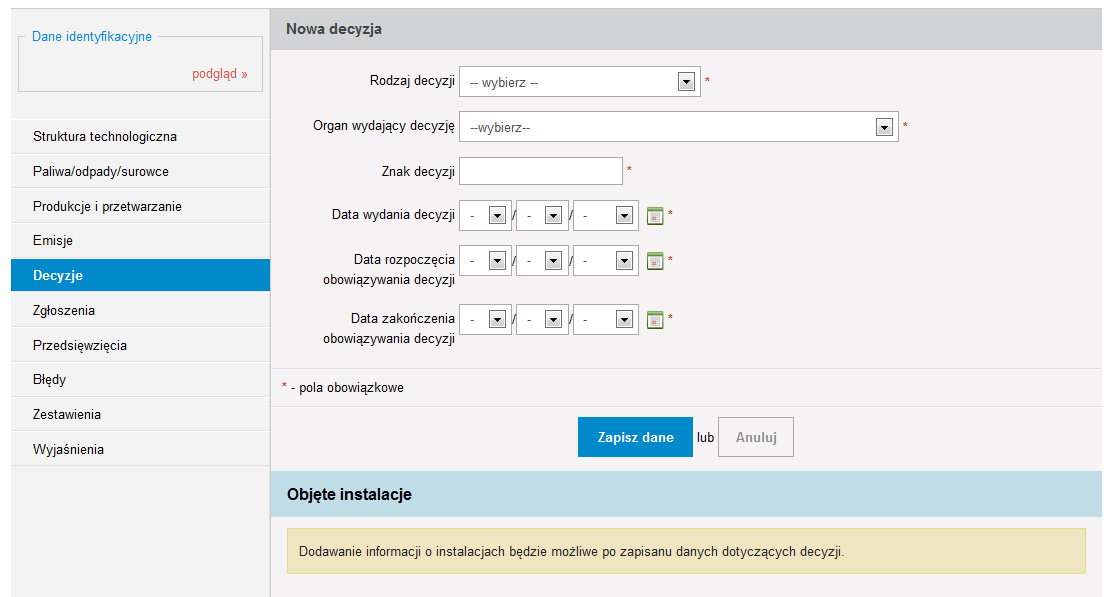Open calendar picker for Data rozpoczęcia obowiązywania
The height and width of the screenshot is (597, 1117).
(x=655, y=261)
